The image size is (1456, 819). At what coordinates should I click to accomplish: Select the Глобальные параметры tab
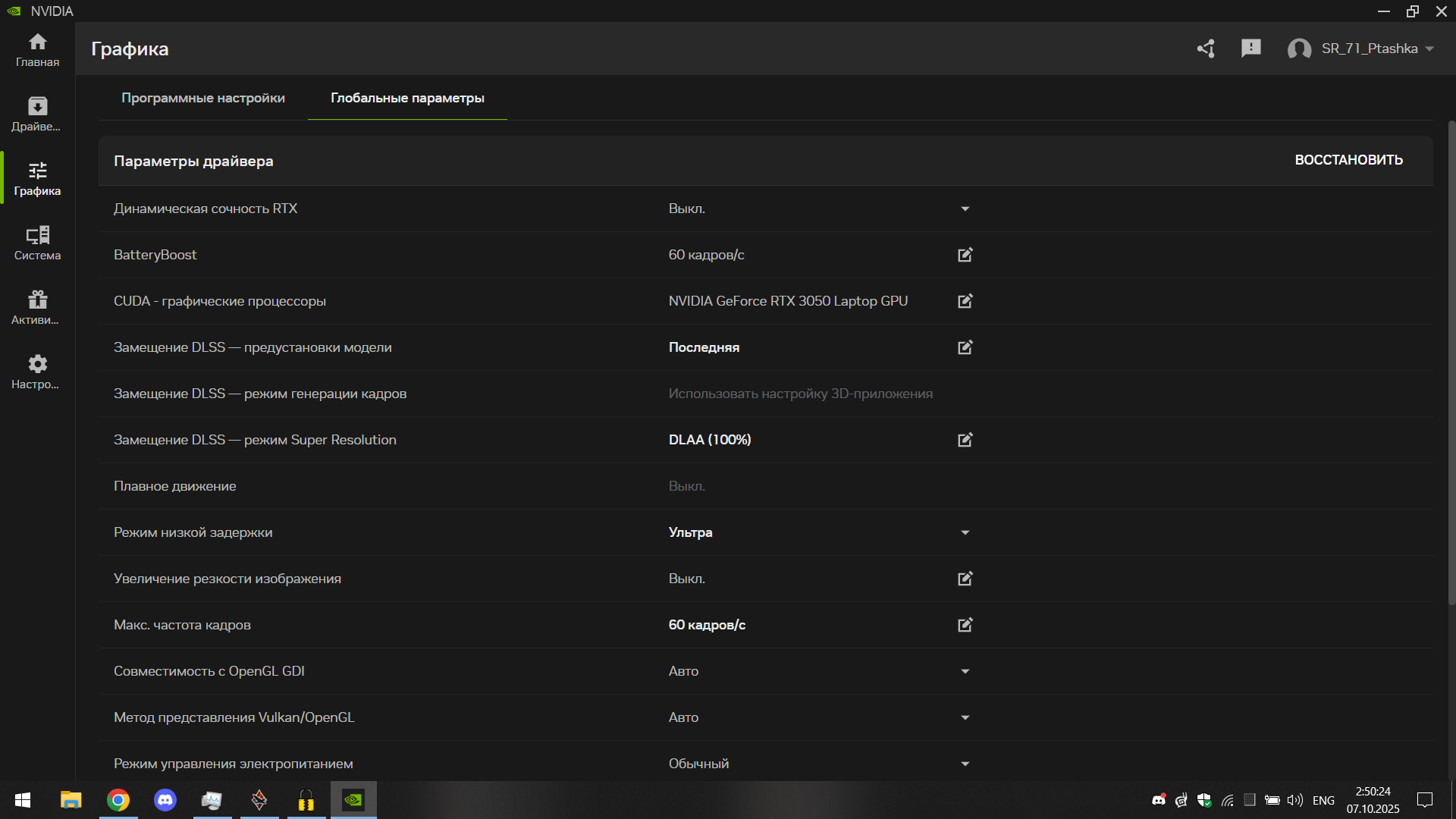click(x=407, y=98)
